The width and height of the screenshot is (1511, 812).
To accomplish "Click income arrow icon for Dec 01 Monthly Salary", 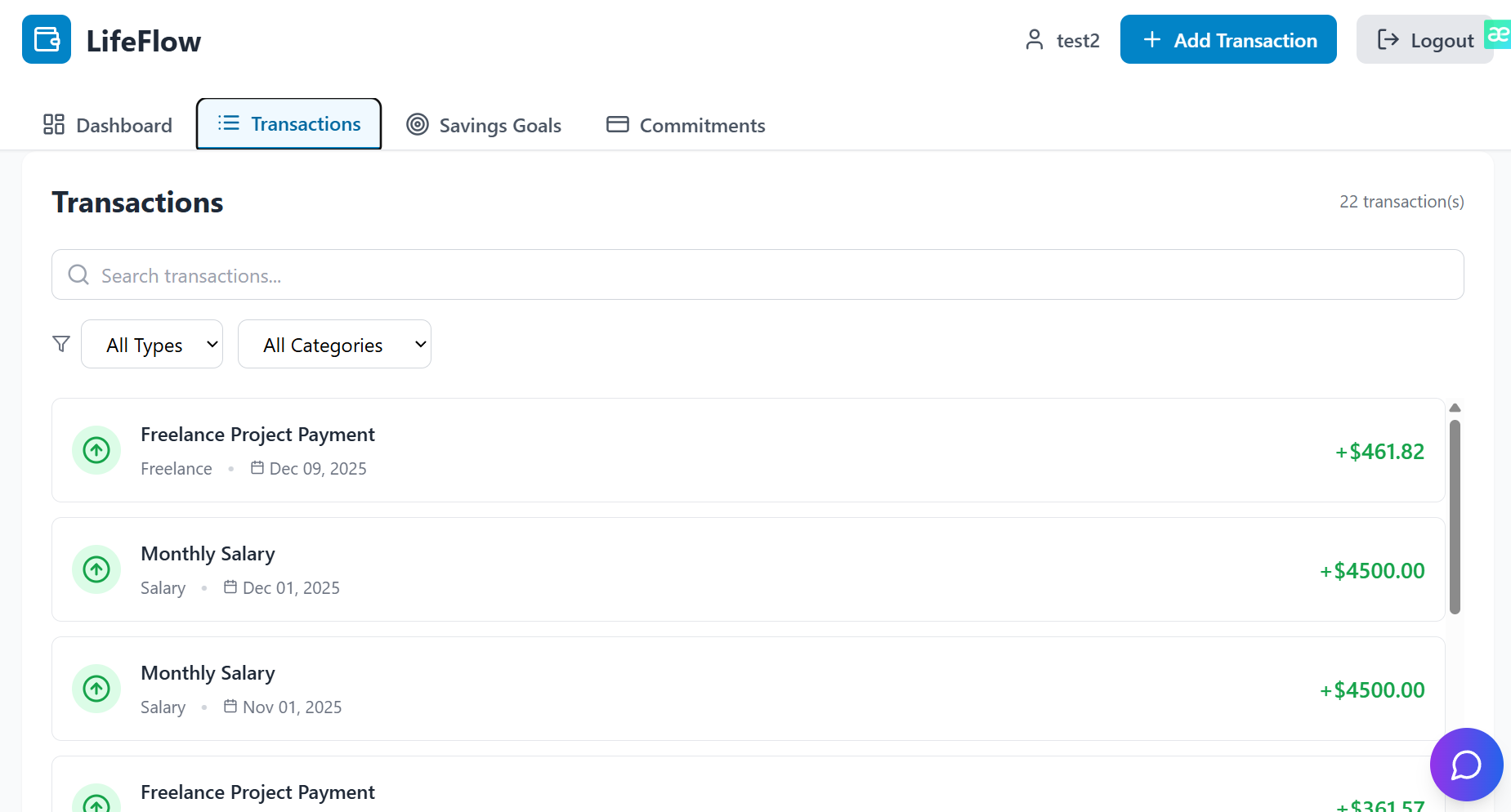I will click(96, 569).
